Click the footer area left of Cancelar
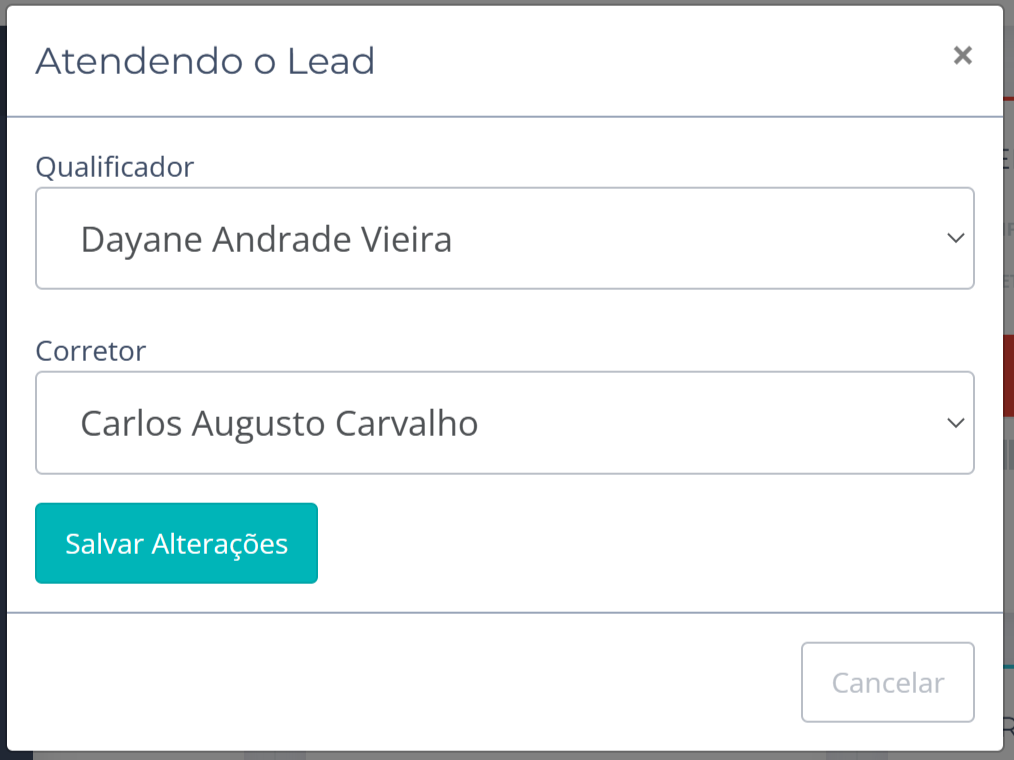The height and width of the screenshot is (760, 1014). coord(400,681)
